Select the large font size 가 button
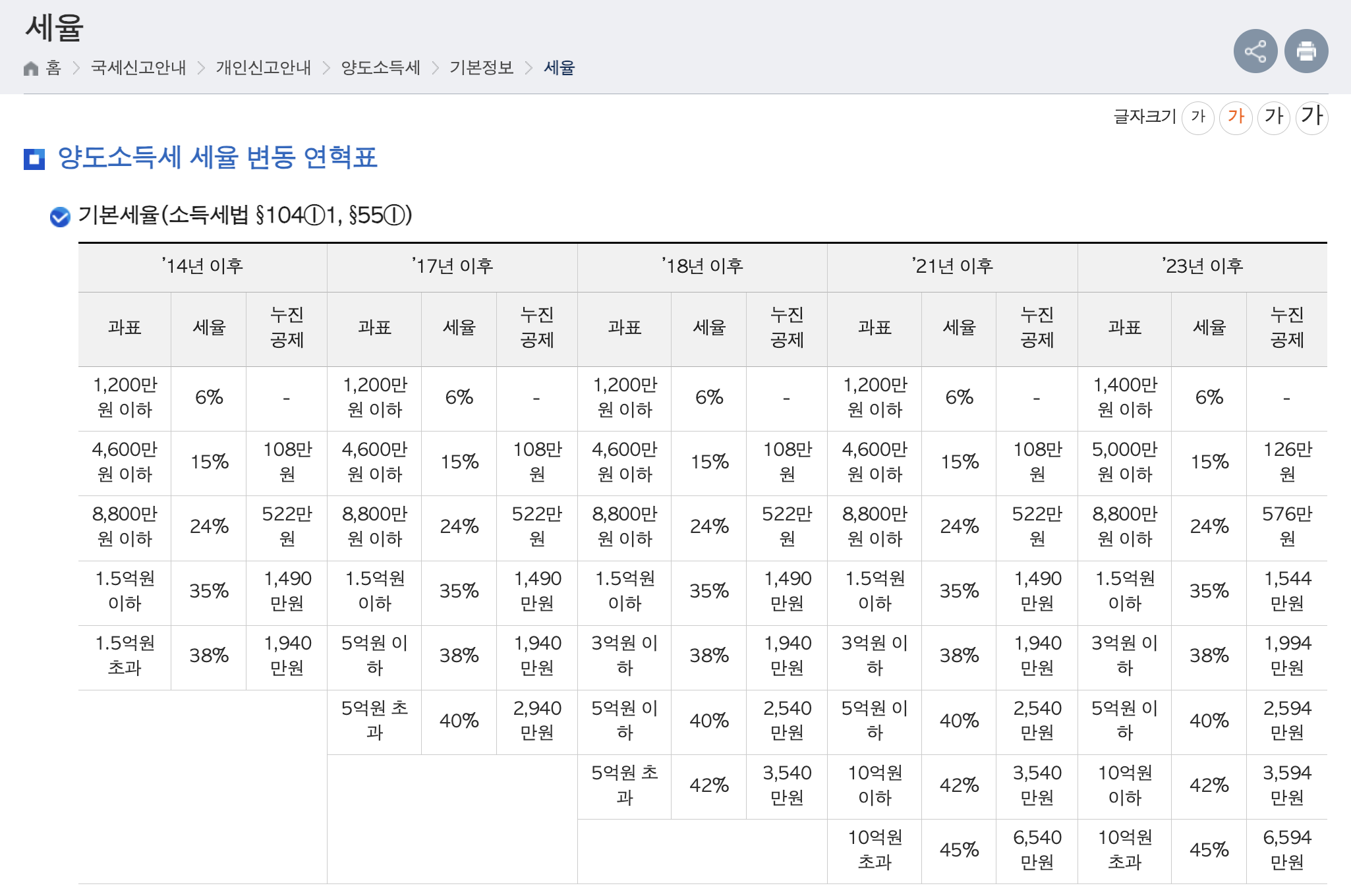The image size is (1351, 896). click(x=1273, y=118)
